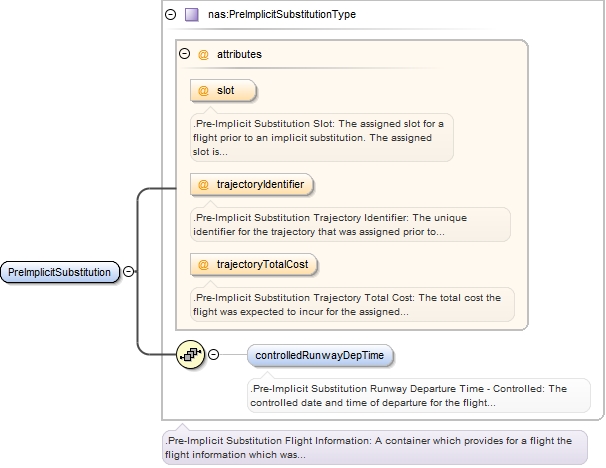
Task: Select the trajectoryTotalCost attribute name
Action: coord(263,265)
